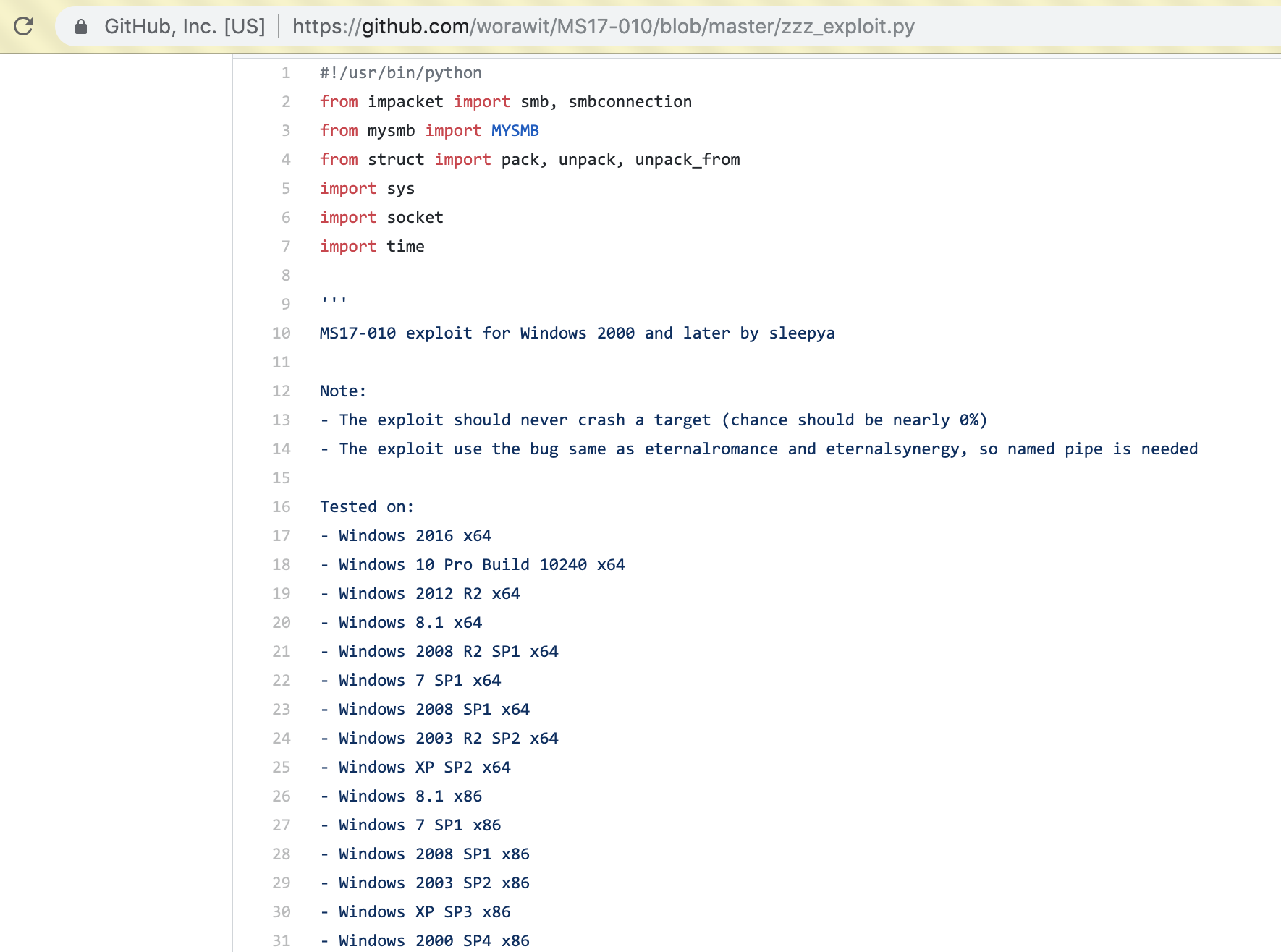Click 'Windows 2003 R2 SP2 x64'
Image resolution: width=1281 pixels, height=952 pixels.
click(439, 739)
